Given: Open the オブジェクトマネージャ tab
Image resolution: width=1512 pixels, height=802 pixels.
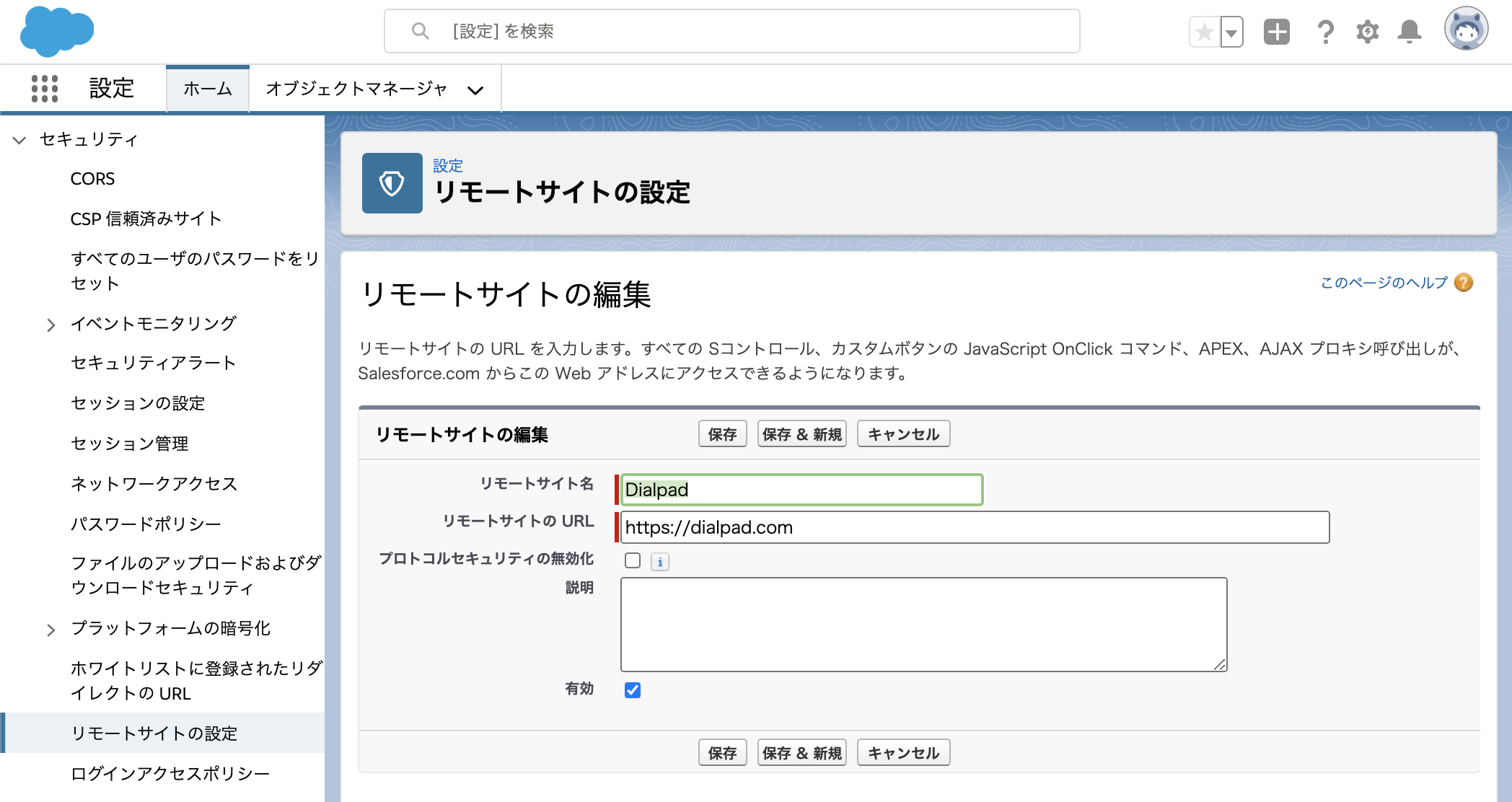Looking at the screenshot, I should point(356,89).
